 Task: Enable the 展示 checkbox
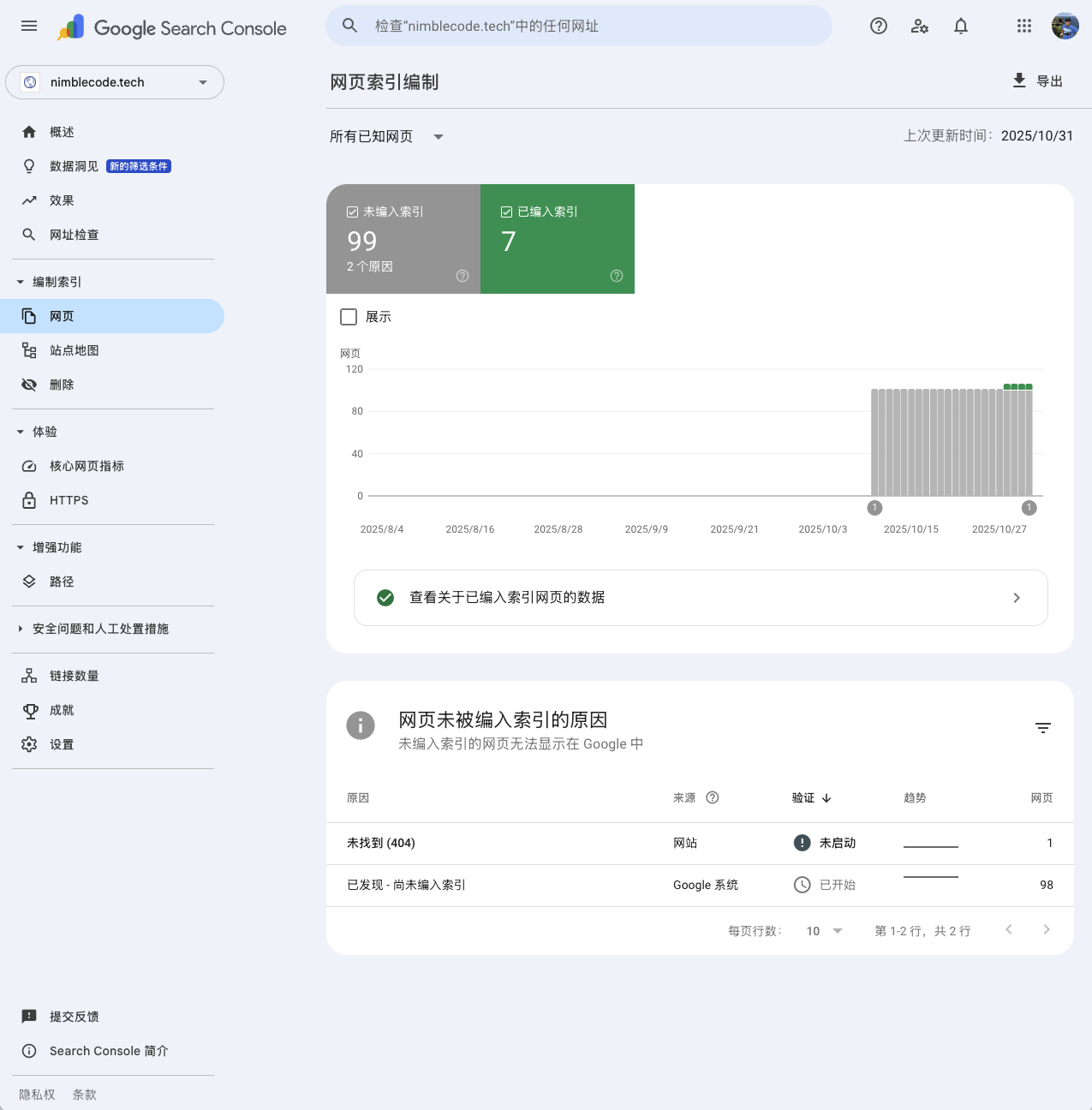[x=349, y=317]
